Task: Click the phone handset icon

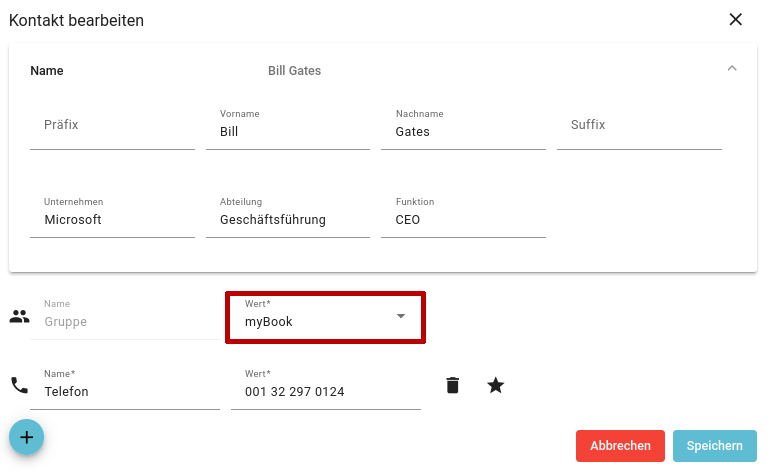Action: pos(19,385)
